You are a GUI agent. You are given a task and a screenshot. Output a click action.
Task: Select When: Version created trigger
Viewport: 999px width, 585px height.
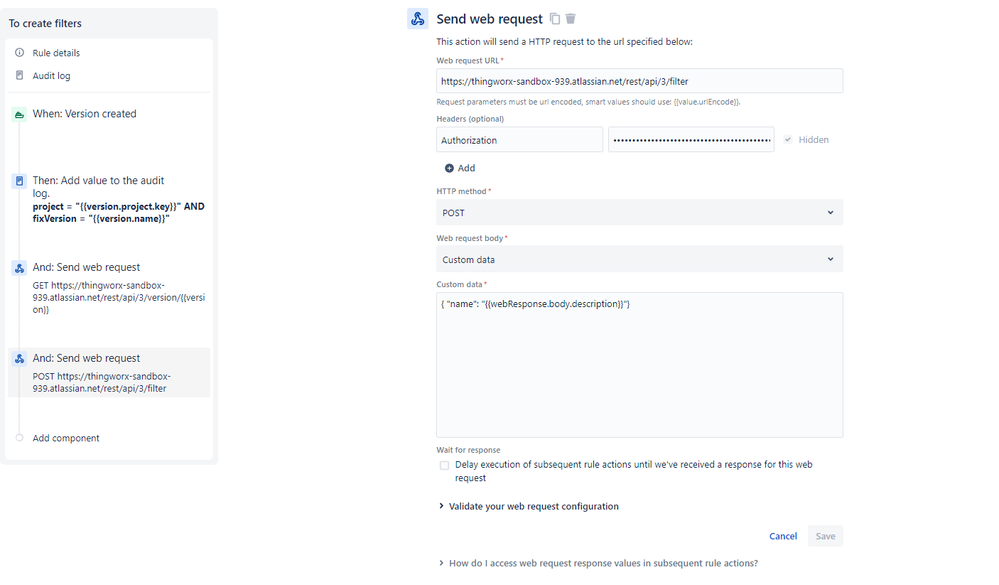click(84, 114)
